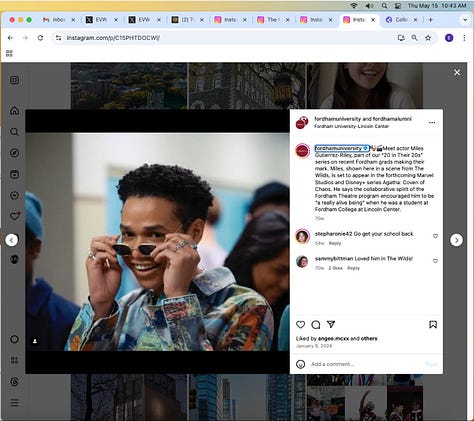
Task: Share post via paper plane icon
Action: click(x=331, y=324)
